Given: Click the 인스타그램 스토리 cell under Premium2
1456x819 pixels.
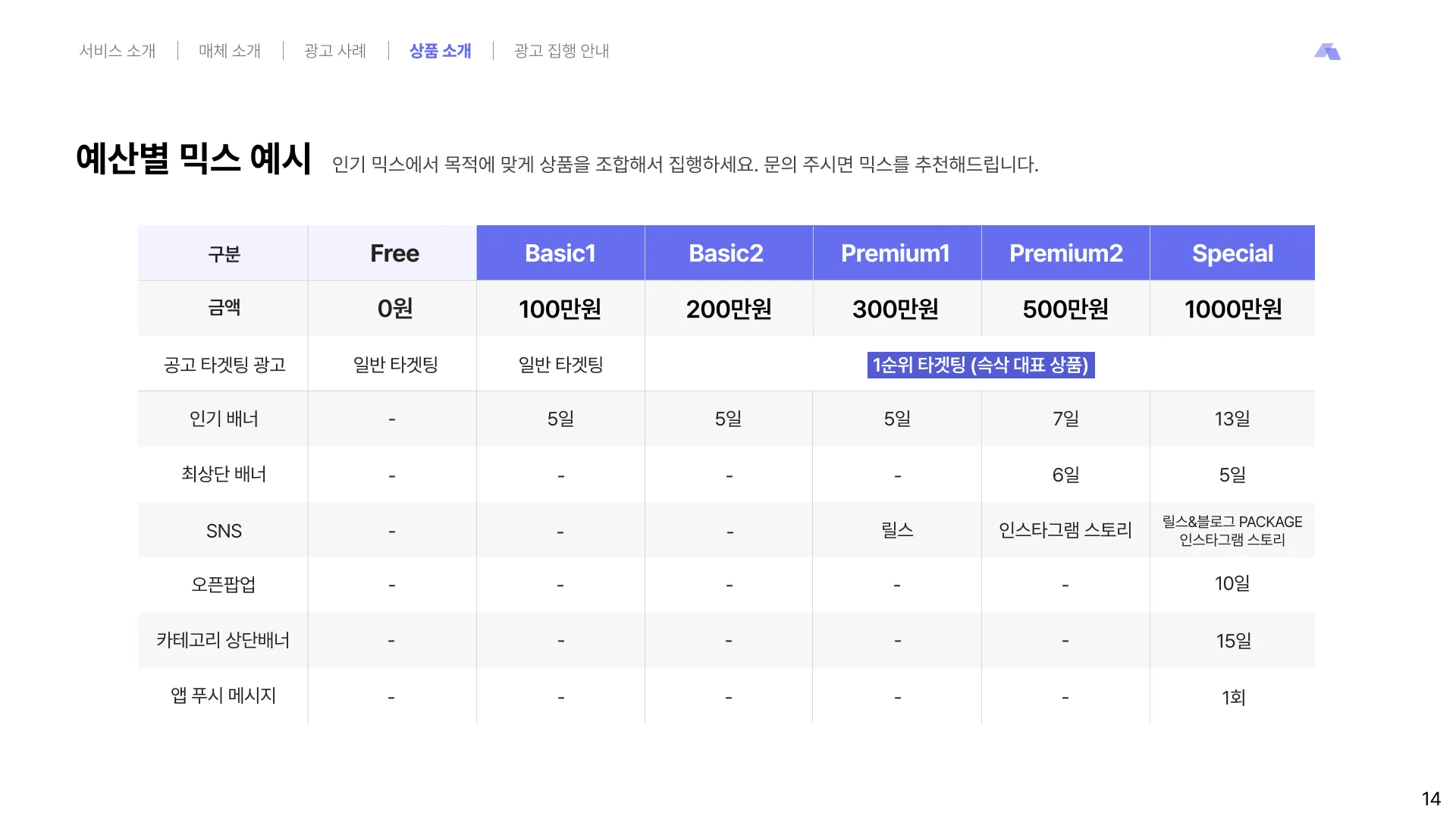Looking at the screenshot, I should 1065,530.
